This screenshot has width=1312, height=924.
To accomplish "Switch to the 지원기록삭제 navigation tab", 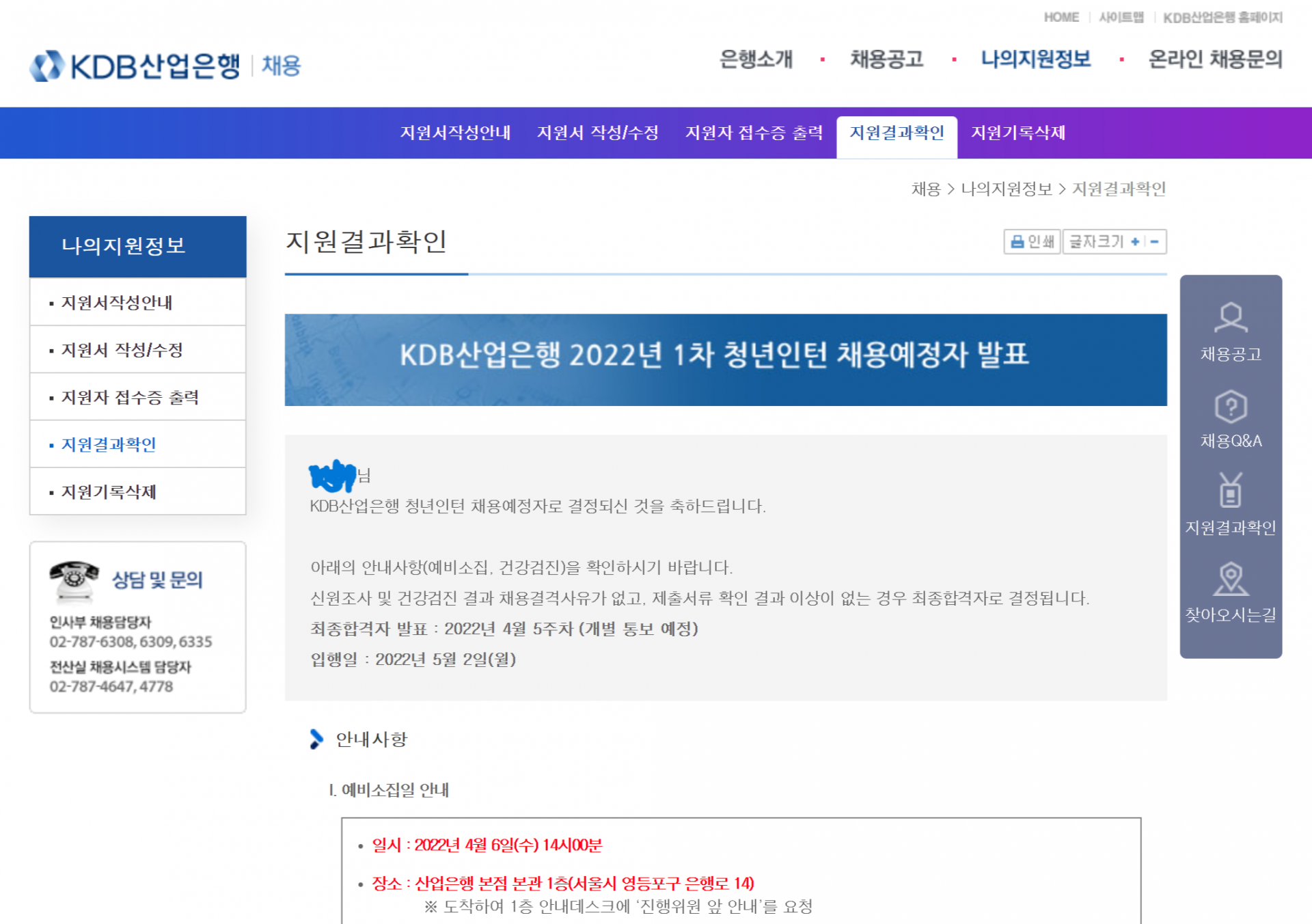I will coord(1020,133).
